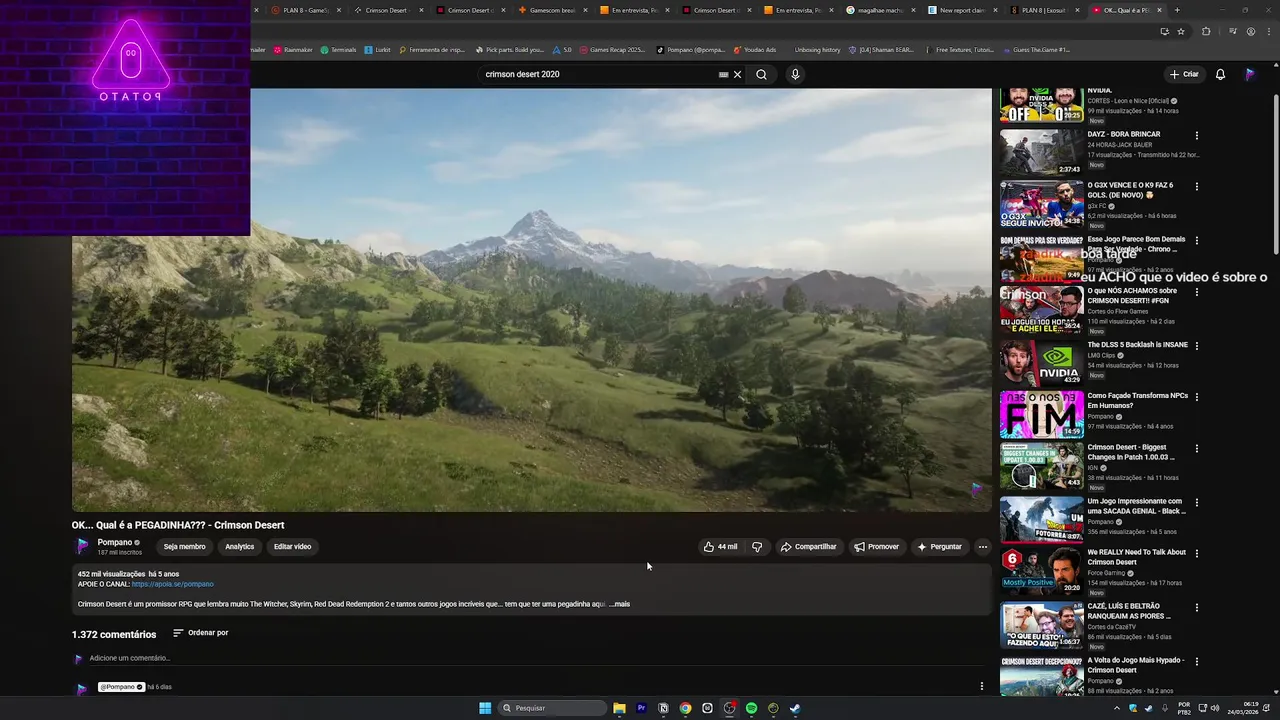The width and height of the screenshot is (1280, 720).
Task: Open Chrome extensions puzzle icon
Action: (1206, 31)
